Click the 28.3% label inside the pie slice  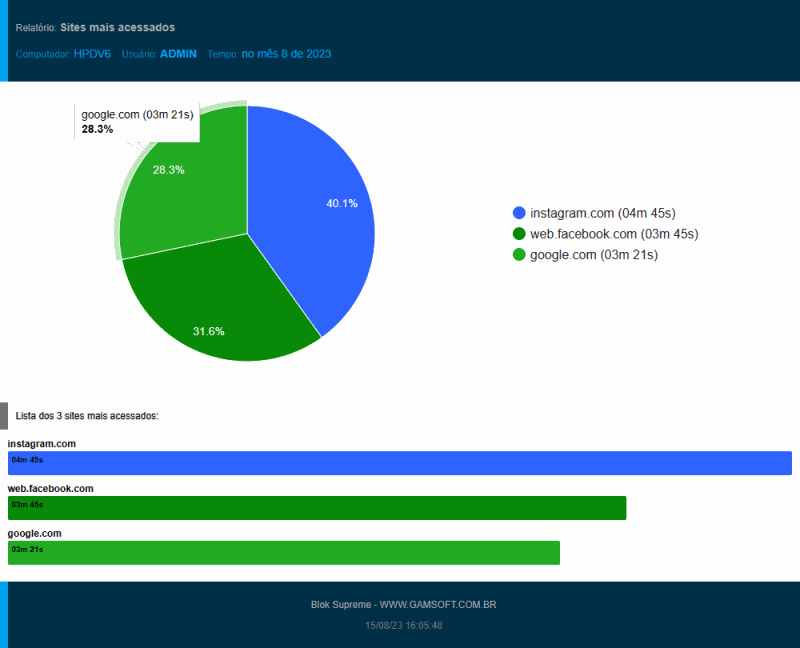tap(168, 170)
